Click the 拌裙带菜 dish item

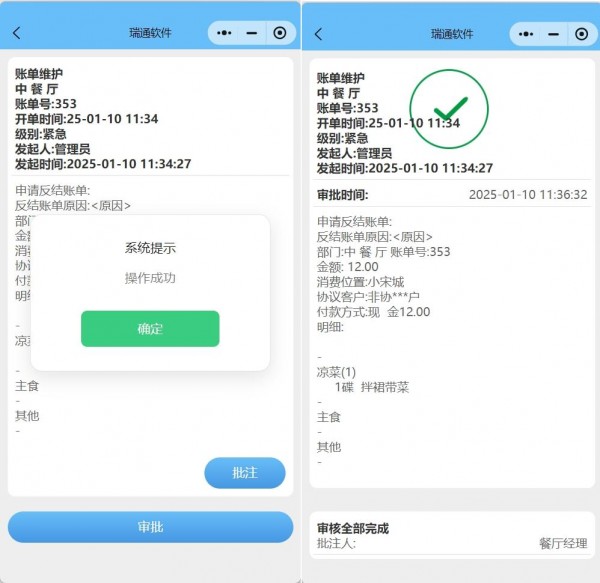point(372,387)
